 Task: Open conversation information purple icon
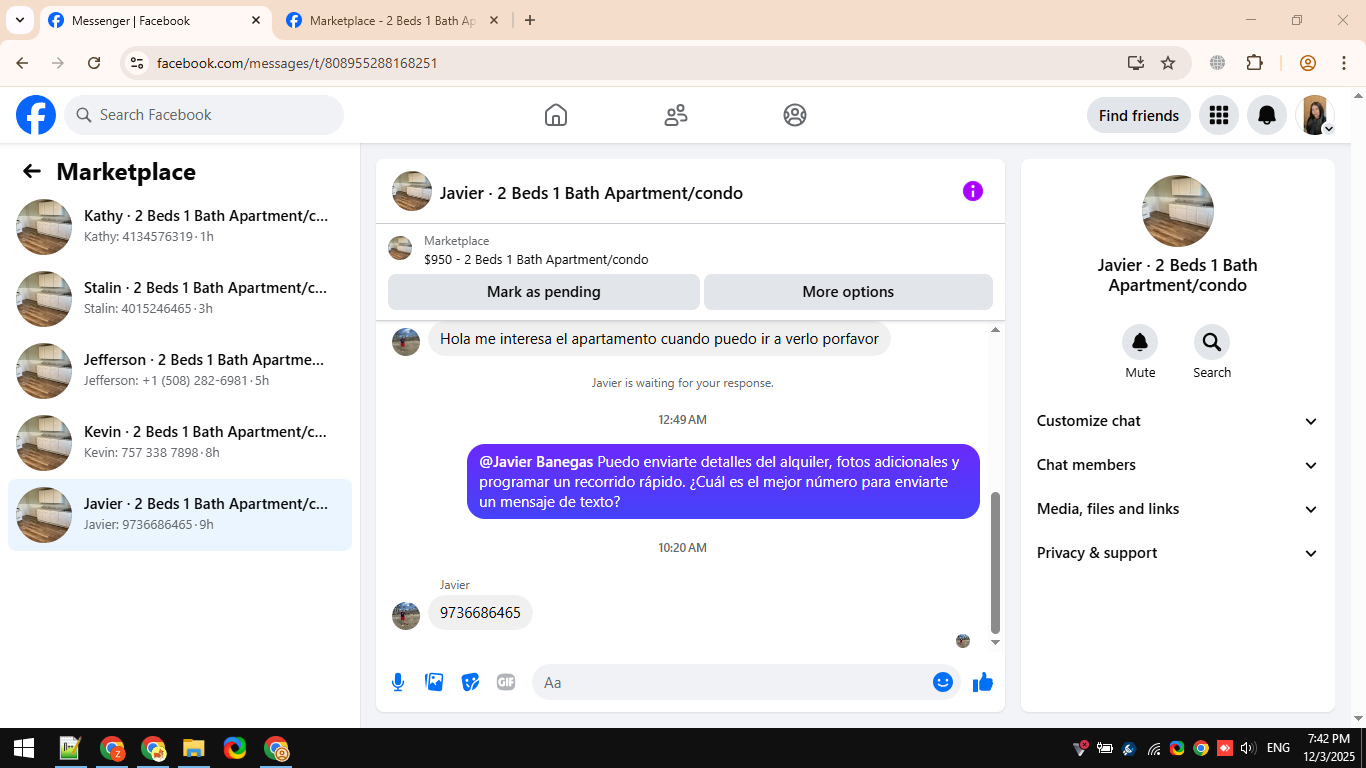tap(973, 191)
